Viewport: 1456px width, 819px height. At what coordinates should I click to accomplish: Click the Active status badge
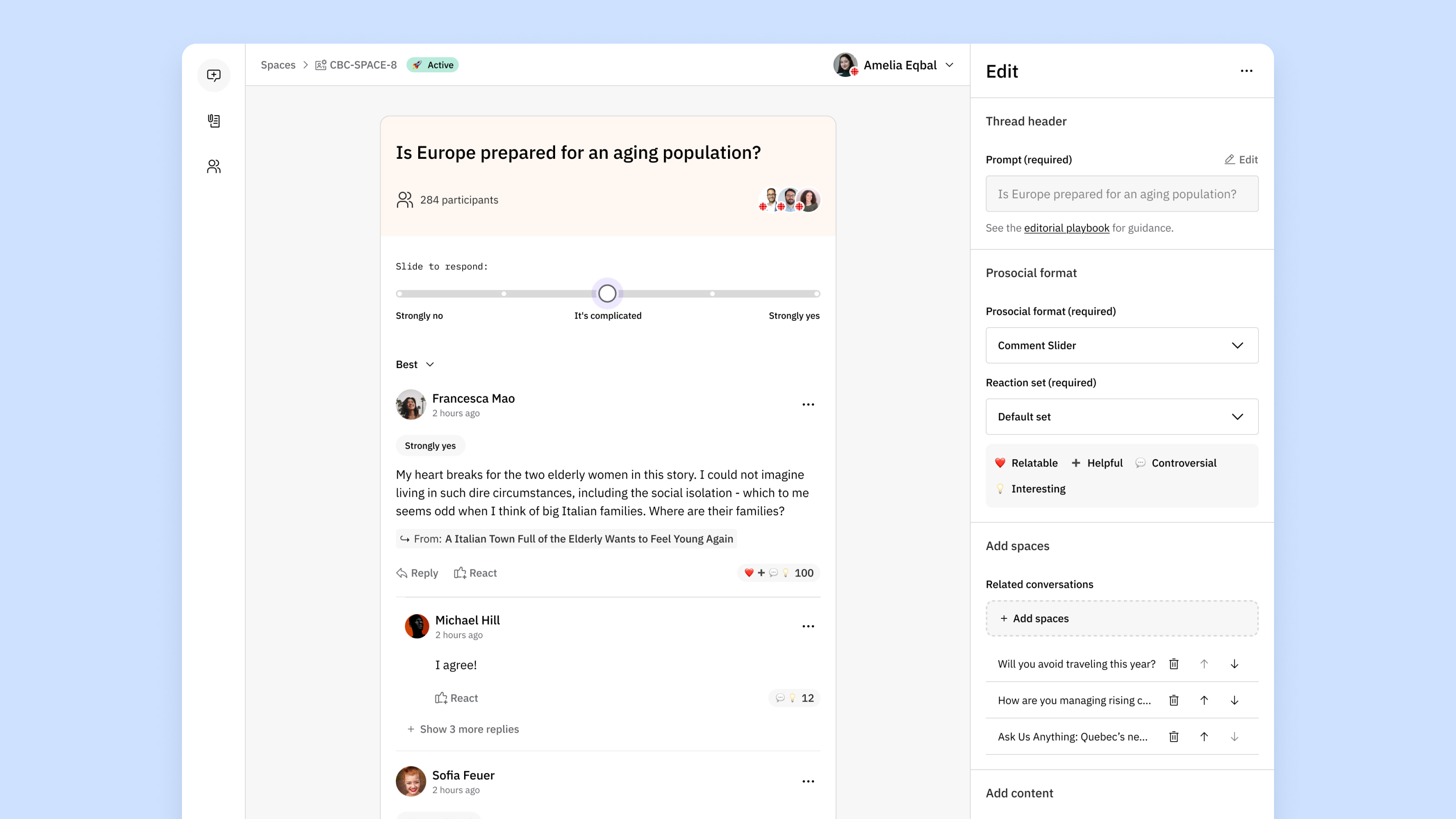point(432,65)
